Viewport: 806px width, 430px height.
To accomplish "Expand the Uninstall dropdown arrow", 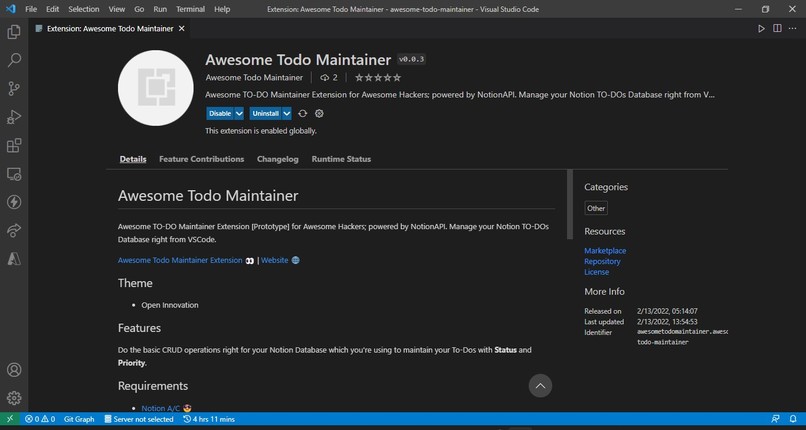I will coord(287,114).
